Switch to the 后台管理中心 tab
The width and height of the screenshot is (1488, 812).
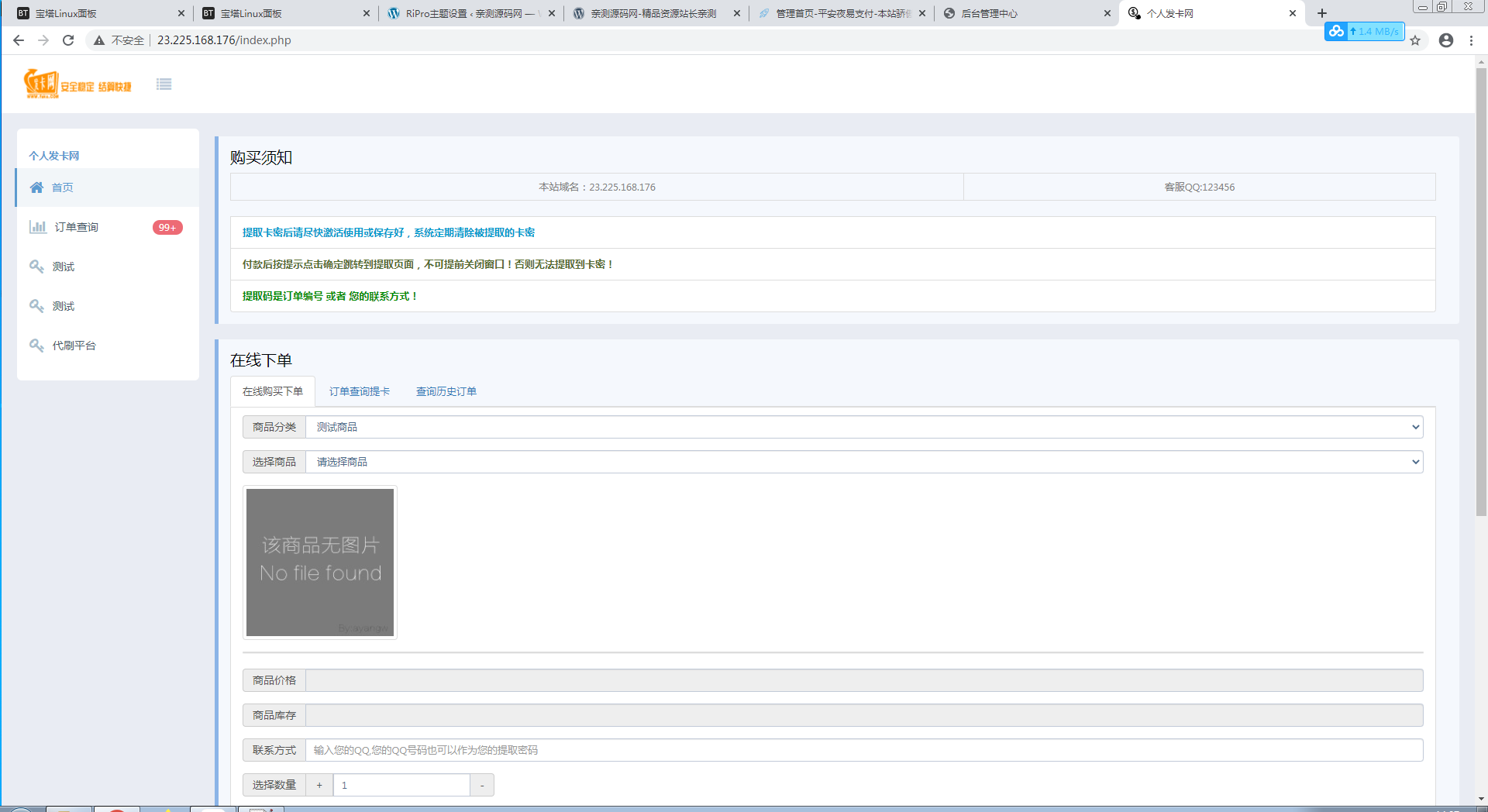pyautogui.click(x=1027, y=13)
